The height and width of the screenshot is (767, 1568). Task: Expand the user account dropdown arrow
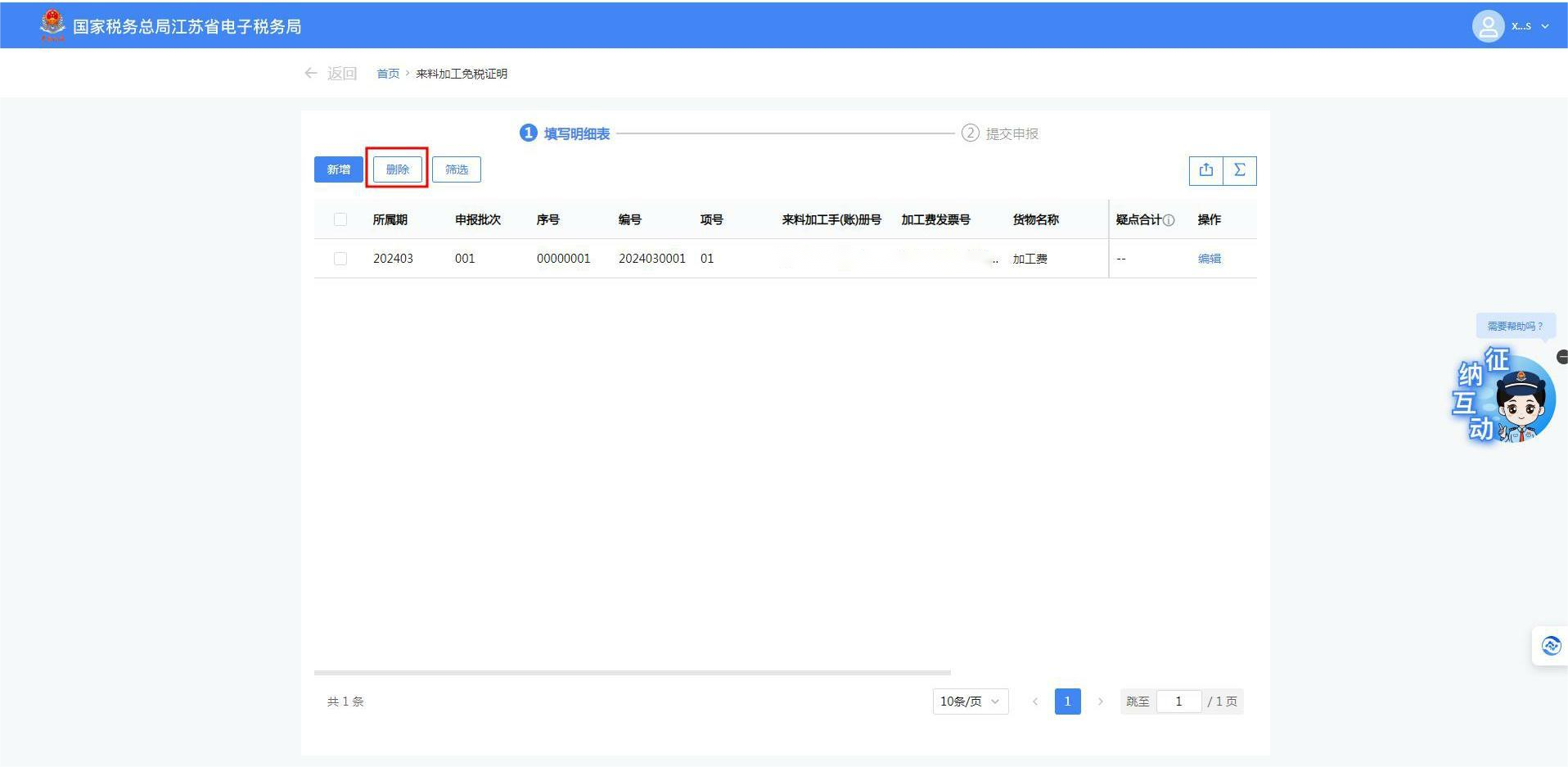click(x=1545, y=26)
